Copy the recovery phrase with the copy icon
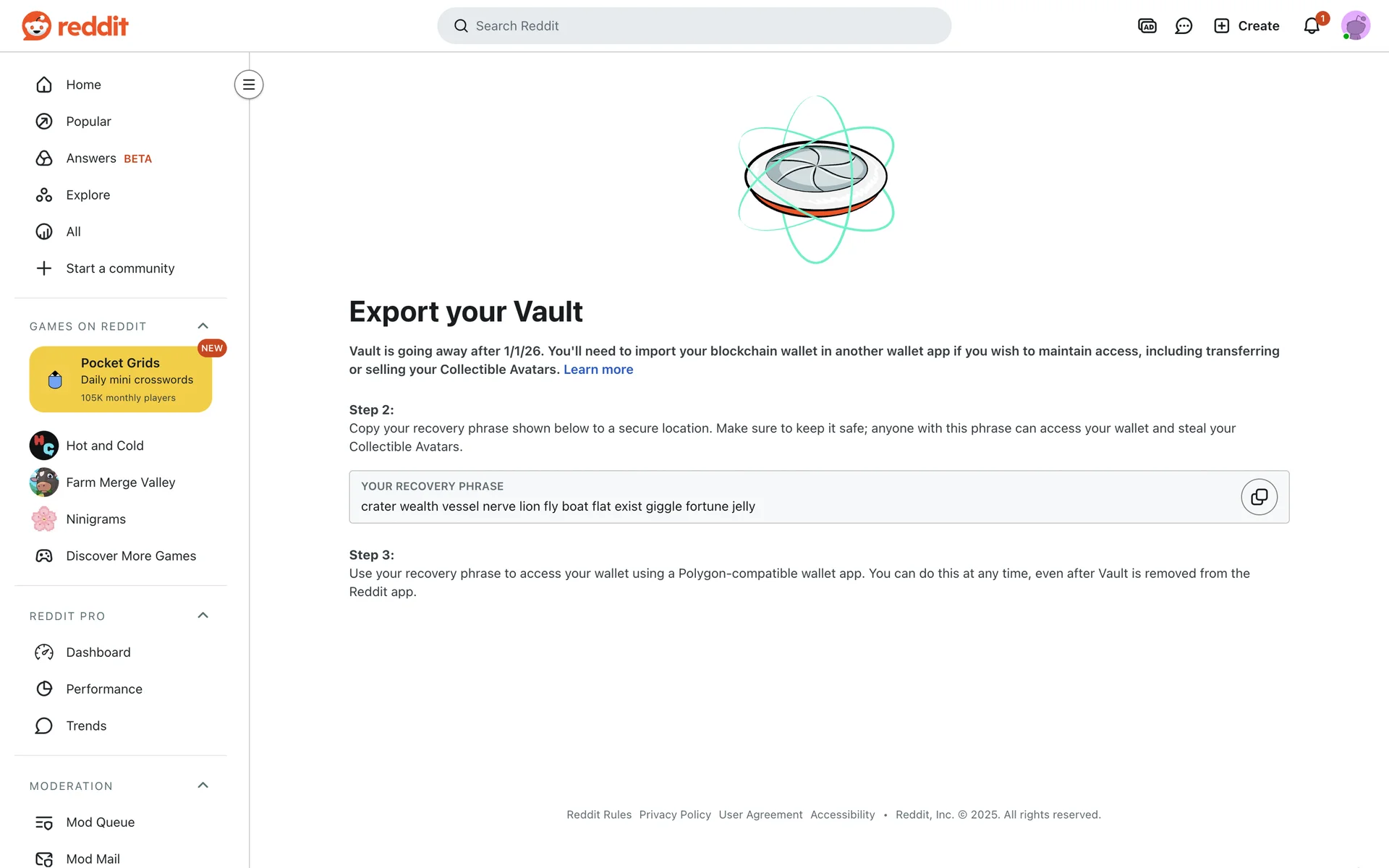The height and width of the screenshot is (868, 1389). pos(1259,497)
